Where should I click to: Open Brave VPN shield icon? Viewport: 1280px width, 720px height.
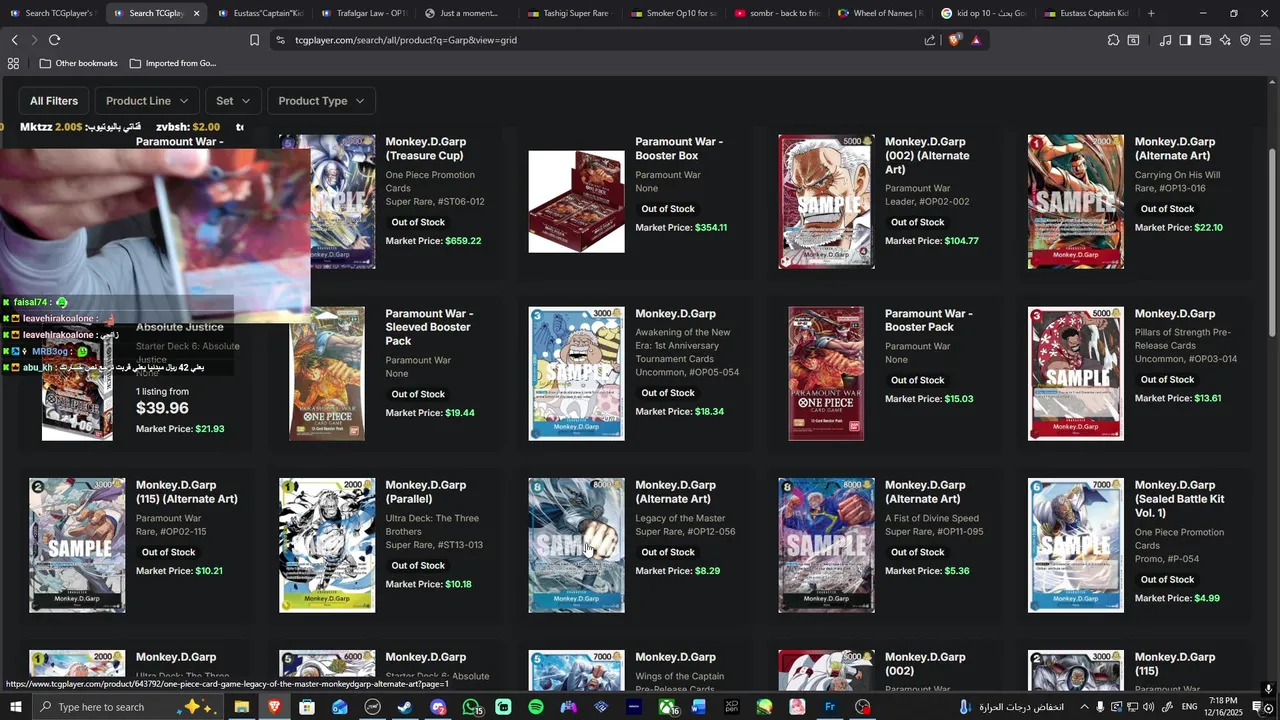click(1245, 40)
